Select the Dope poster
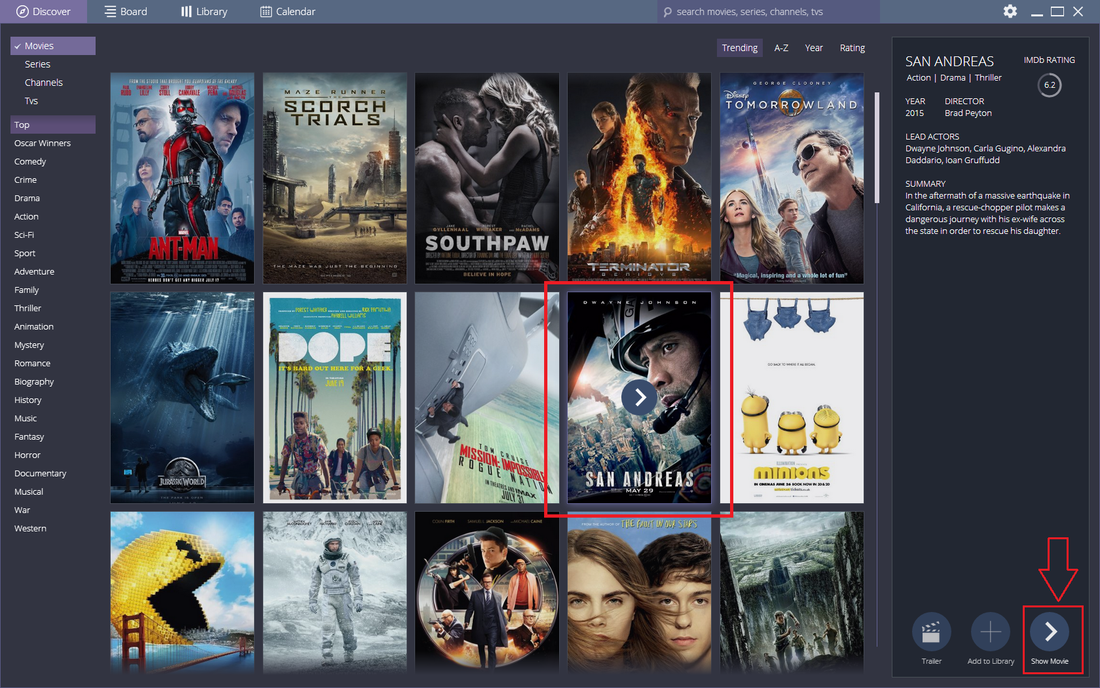The width and height of the screenshot is (1100, 688). click(x=335, y=398)
